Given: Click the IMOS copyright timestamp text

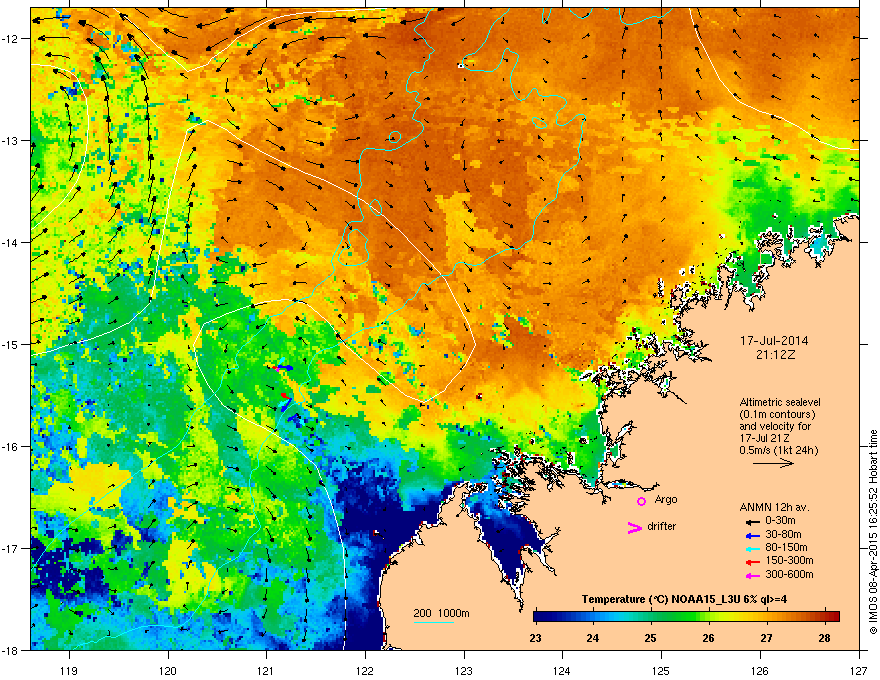Looking at the screenshot, I should point(873,532).
